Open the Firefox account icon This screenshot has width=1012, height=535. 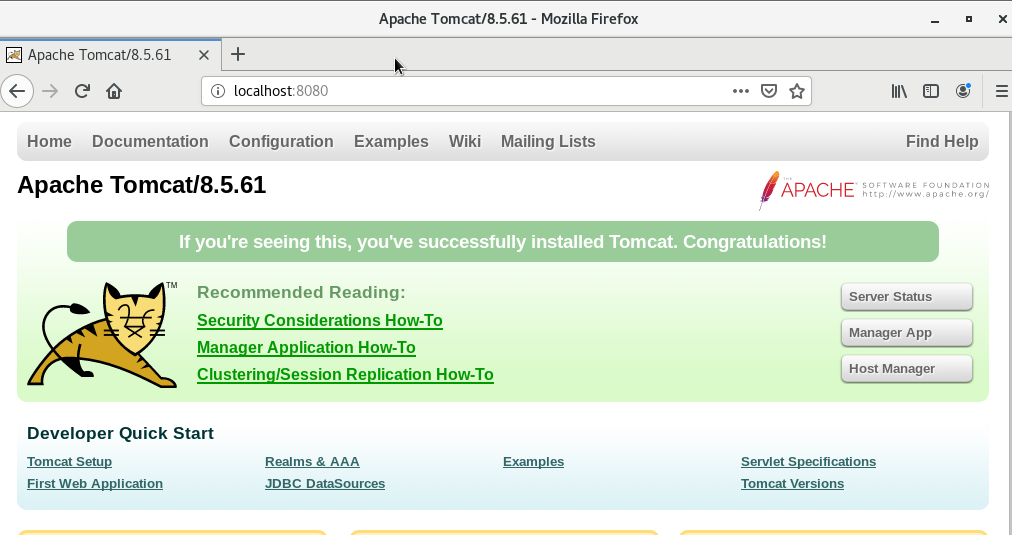coord(963,91)
